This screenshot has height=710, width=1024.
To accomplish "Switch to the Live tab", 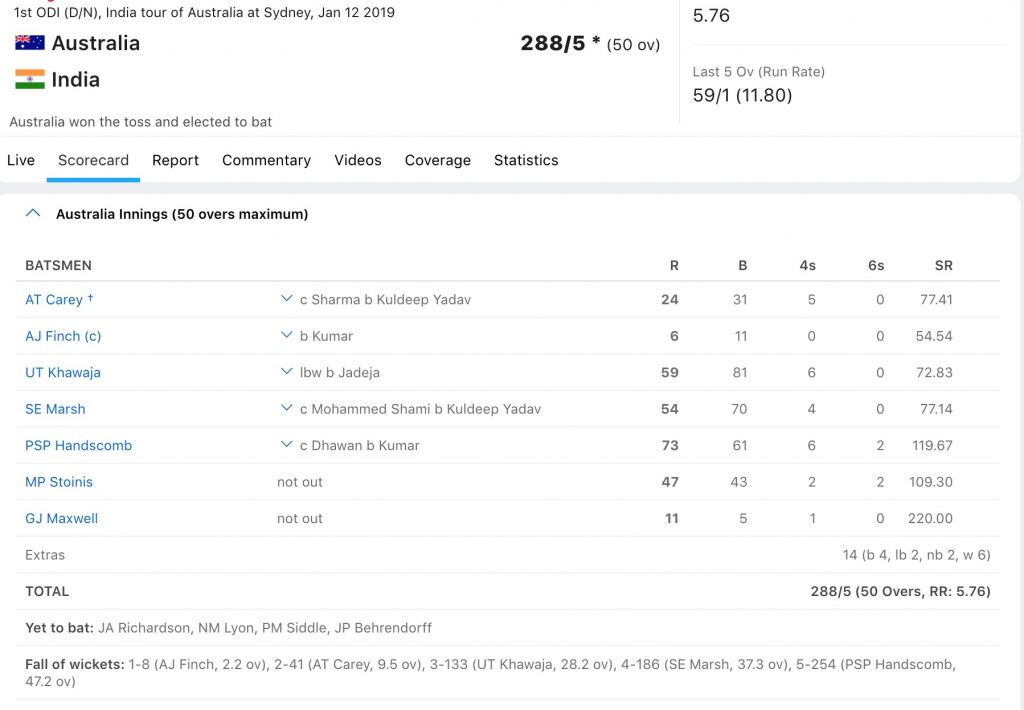I will coord(21,160).
